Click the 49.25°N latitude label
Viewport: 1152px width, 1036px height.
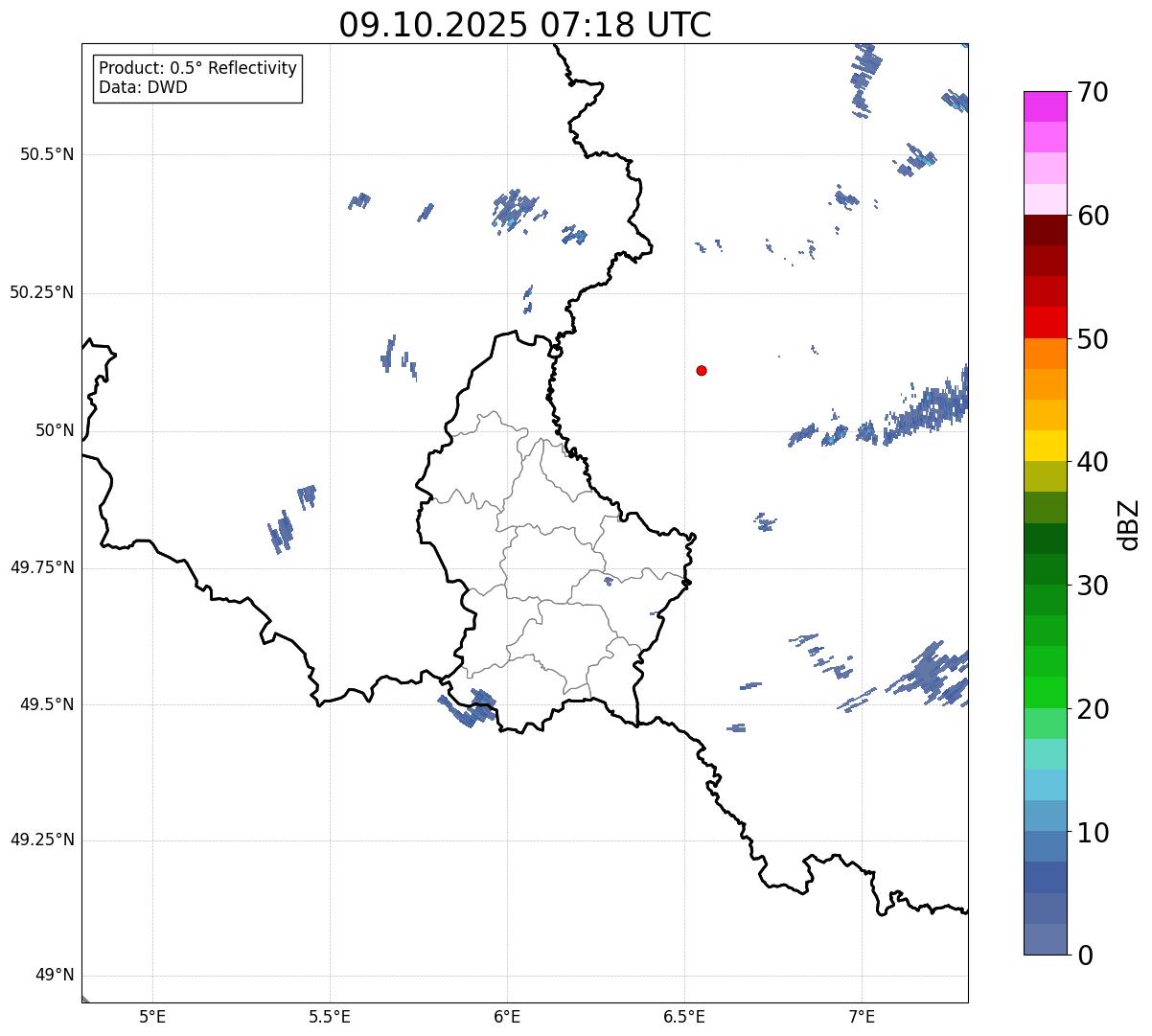[x=42, y=840]
